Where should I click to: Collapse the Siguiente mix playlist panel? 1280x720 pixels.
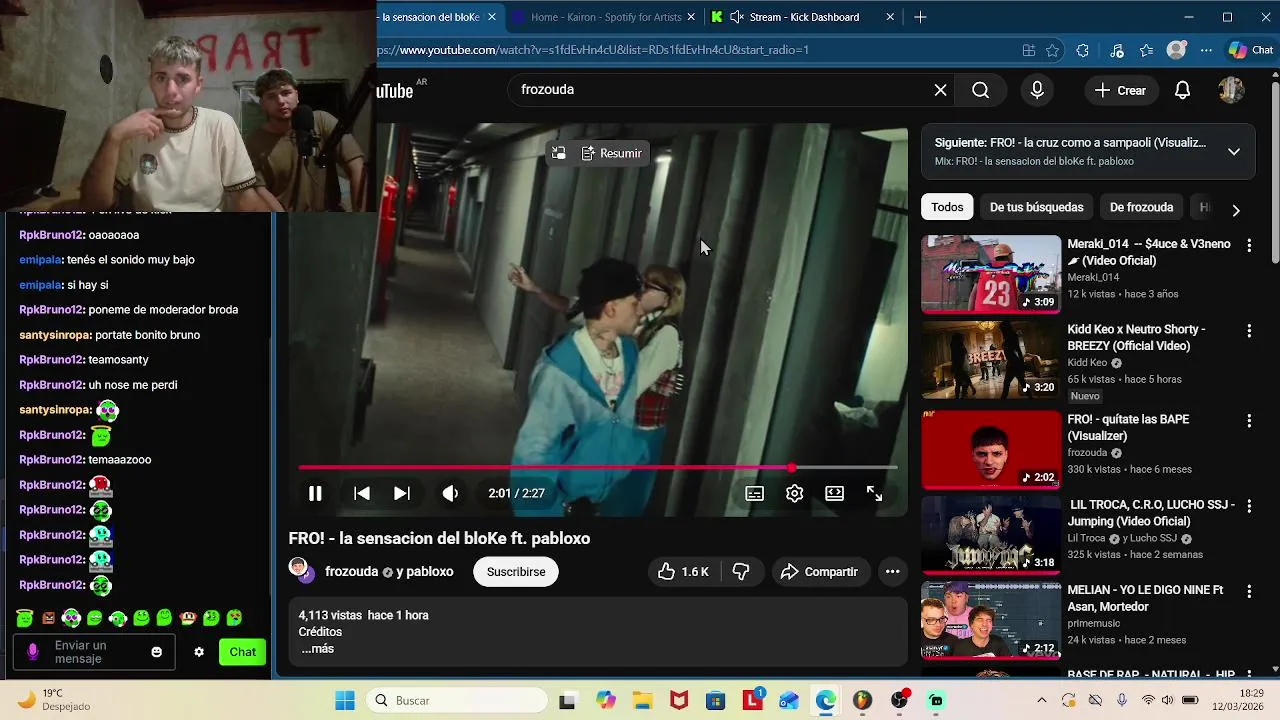click(x=1234, y=152)
